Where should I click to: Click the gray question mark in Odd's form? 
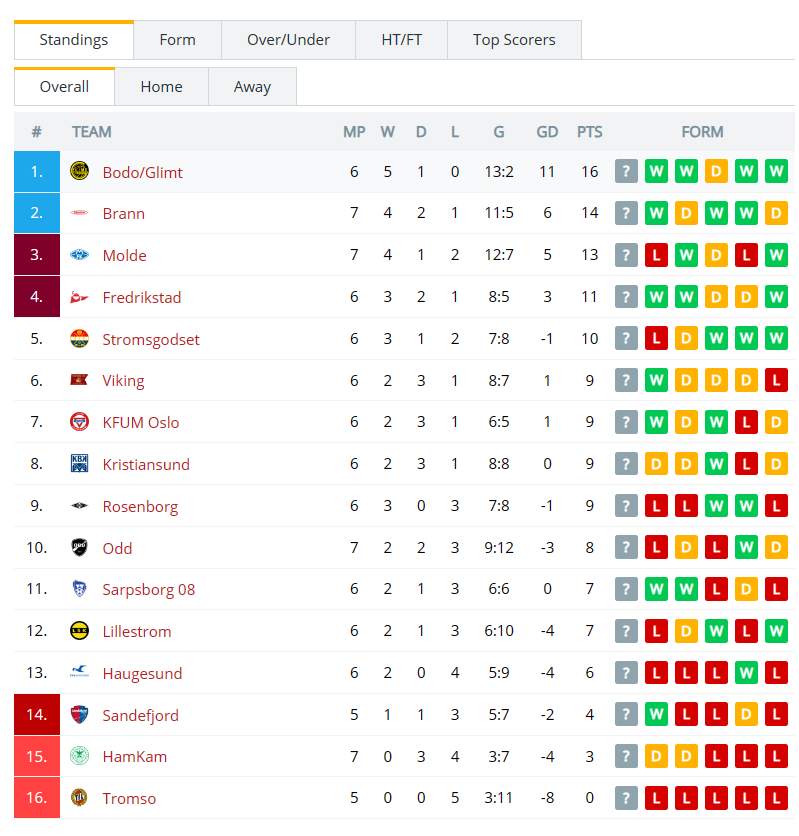coord(626,548)
